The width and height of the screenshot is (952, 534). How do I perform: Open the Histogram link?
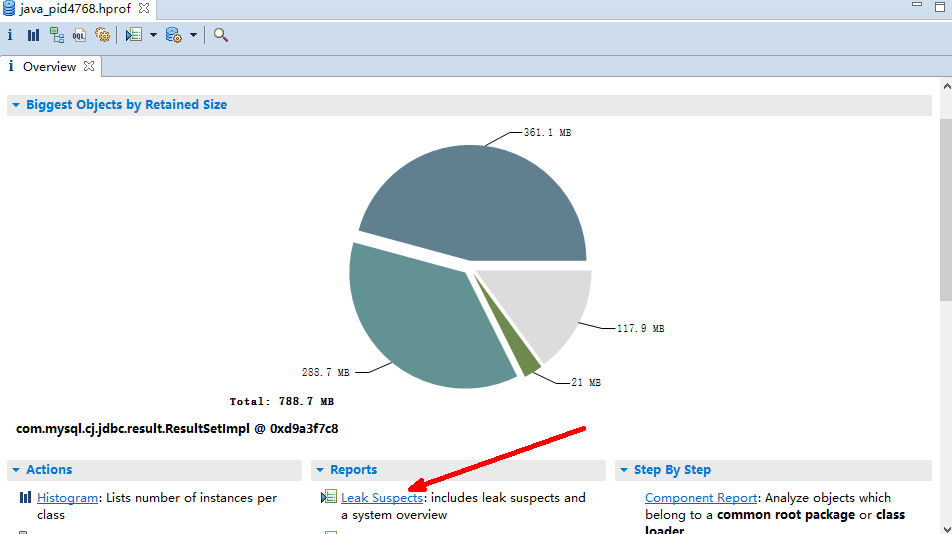tap(67, 498)
